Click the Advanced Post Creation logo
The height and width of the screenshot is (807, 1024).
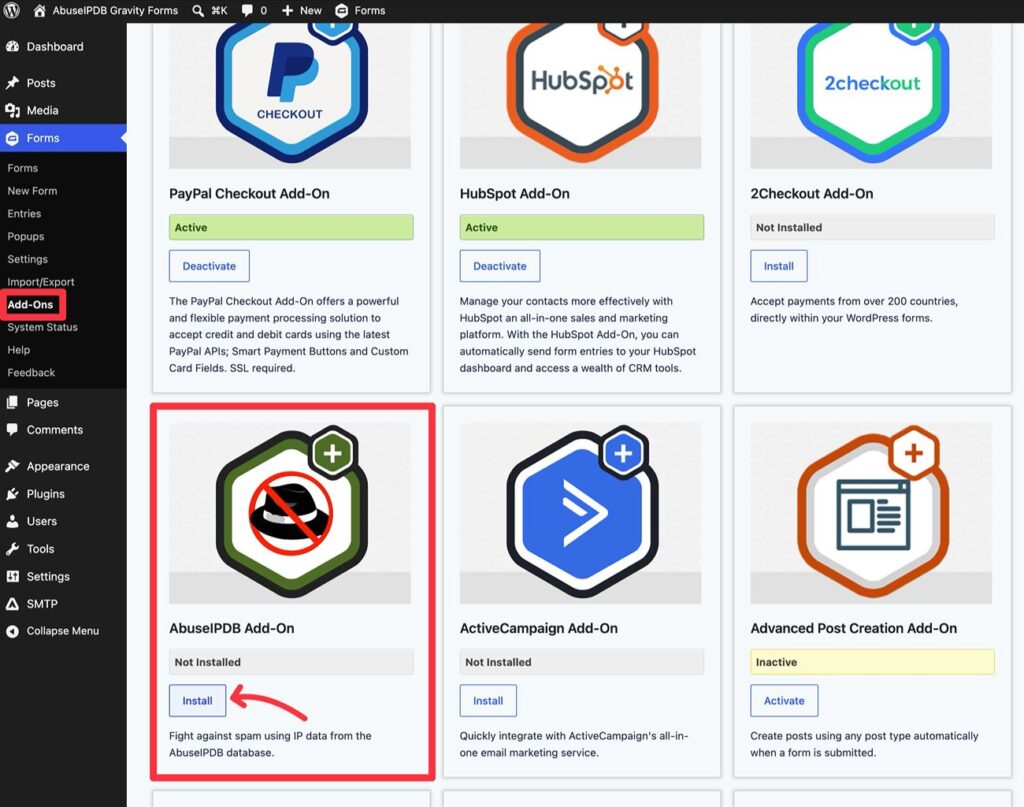point(872,514)
